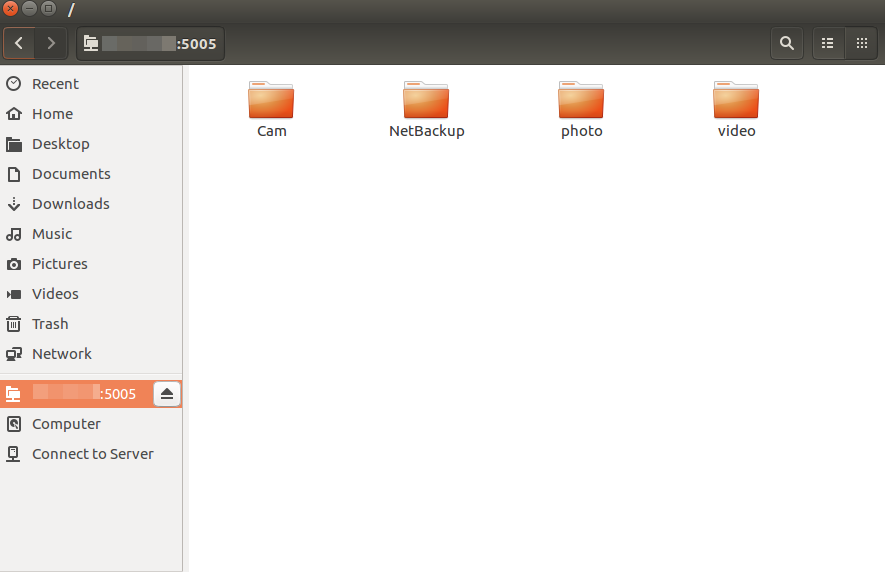Open Music in sidebar
Screen dimensions: 885x572
tap(91, 234)
